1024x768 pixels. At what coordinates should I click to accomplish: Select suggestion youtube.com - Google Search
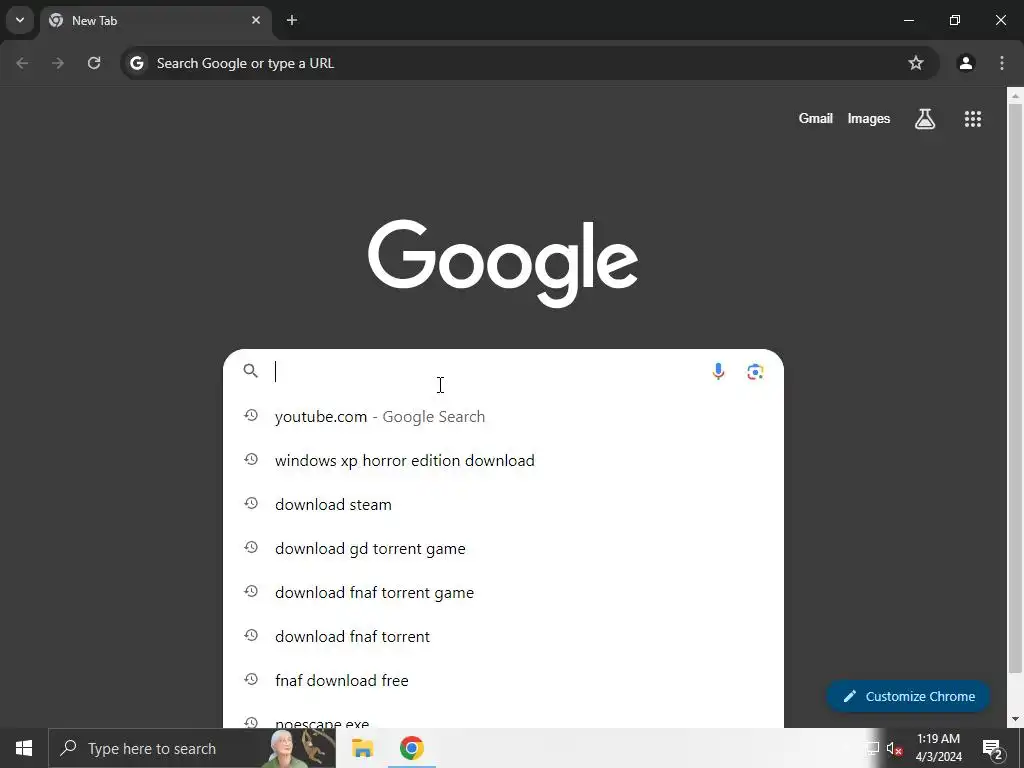[x=504, y=417]
